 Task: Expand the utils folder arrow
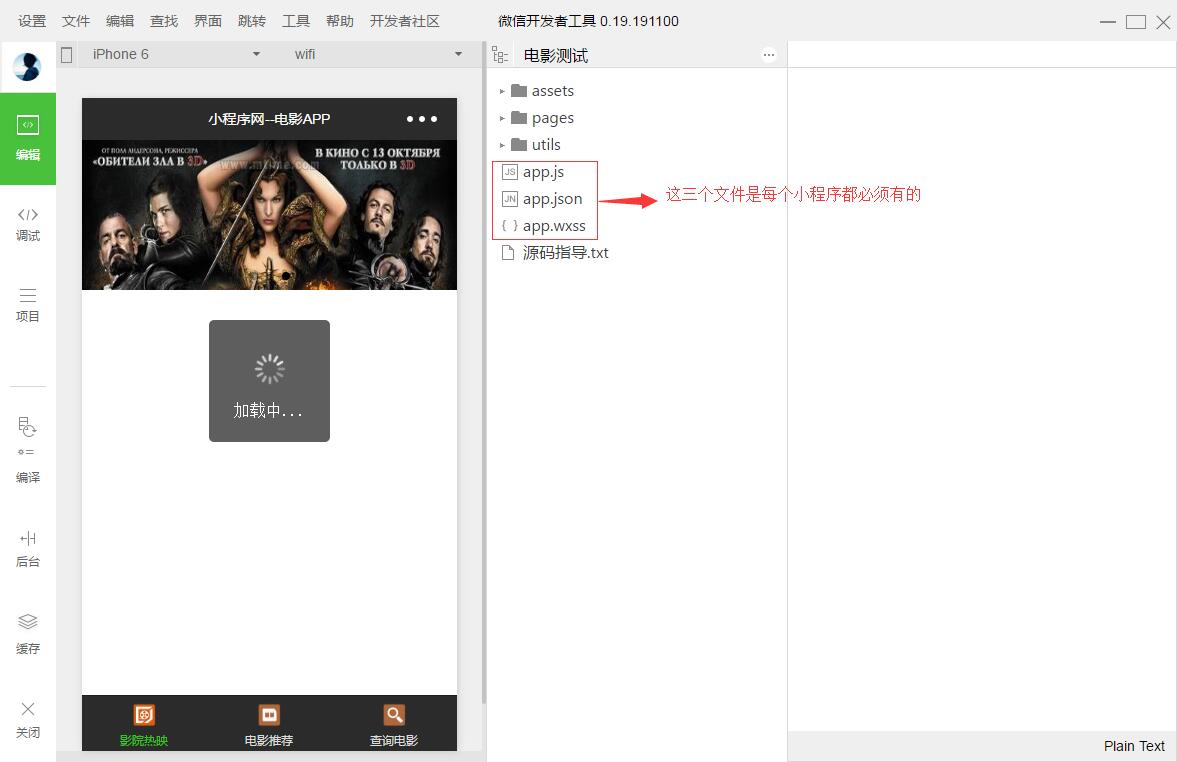(x=502, y=145)
